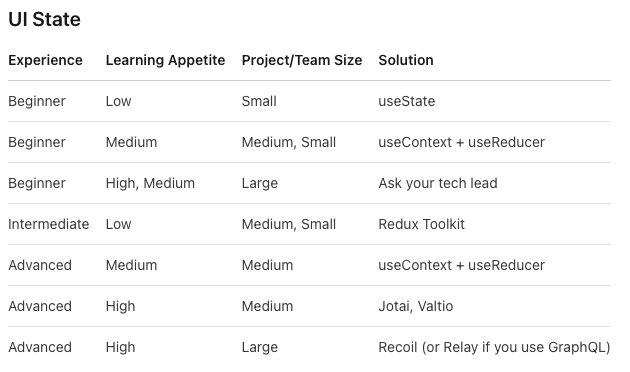Screen dimensions: 630x372
Task: Click the Experience column header
Action: pos(45,60)
